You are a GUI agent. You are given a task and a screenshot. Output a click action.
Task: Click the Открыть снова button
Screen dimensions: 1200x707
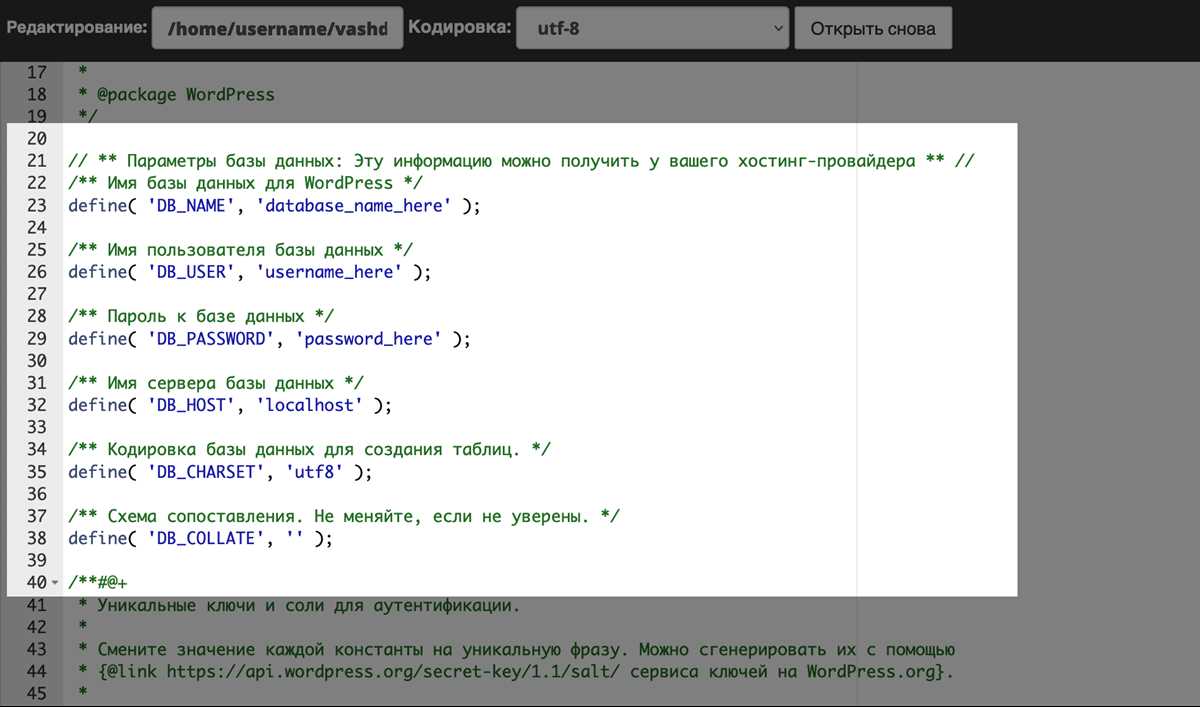(x=873, y=28)
